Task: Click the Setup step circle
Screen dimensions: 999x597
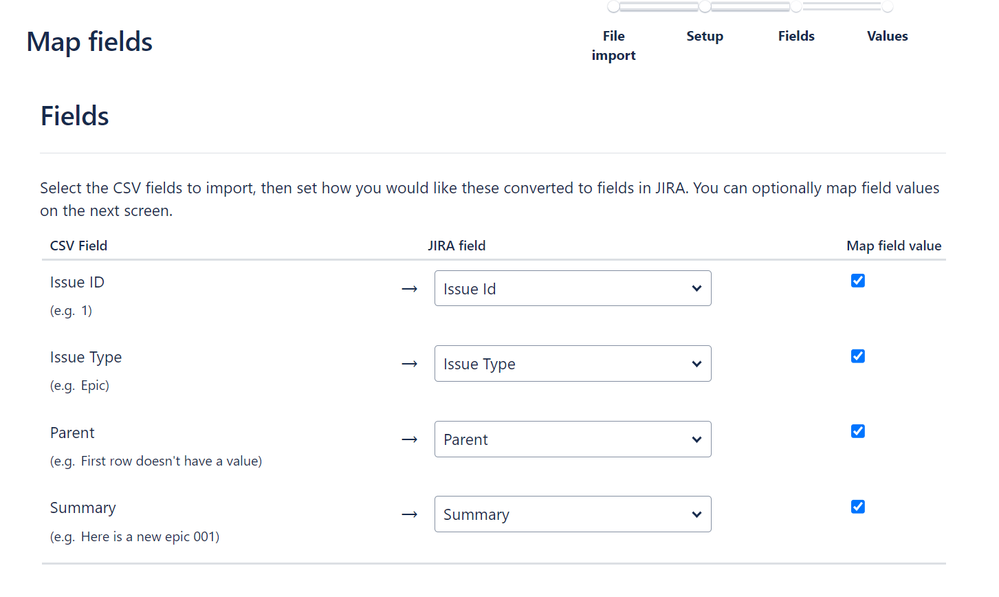Action: (x=705, y=7)
